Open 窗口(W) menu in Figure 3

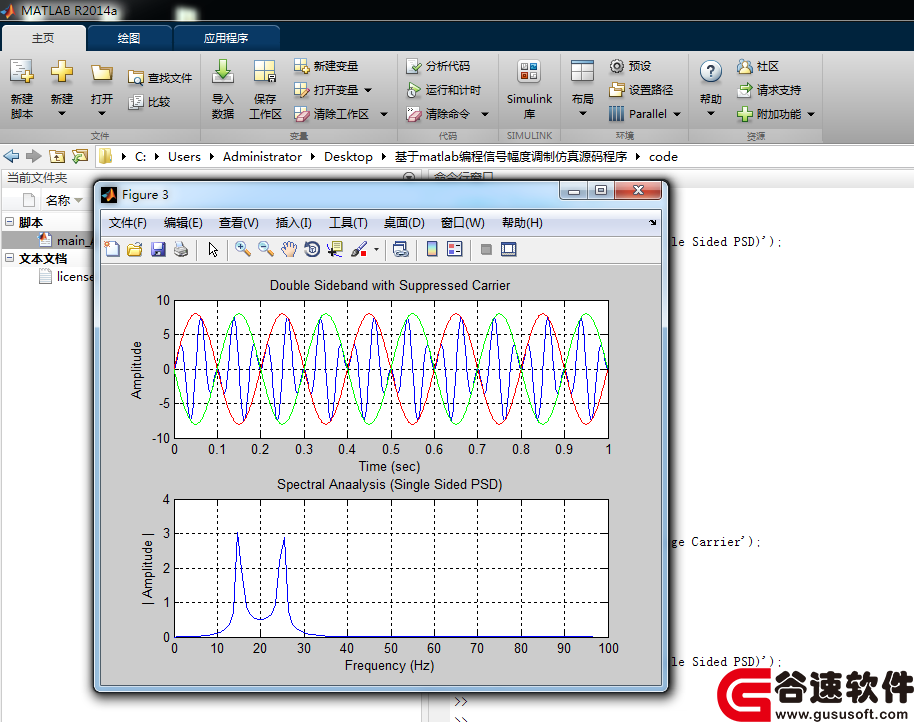point(462,223)
